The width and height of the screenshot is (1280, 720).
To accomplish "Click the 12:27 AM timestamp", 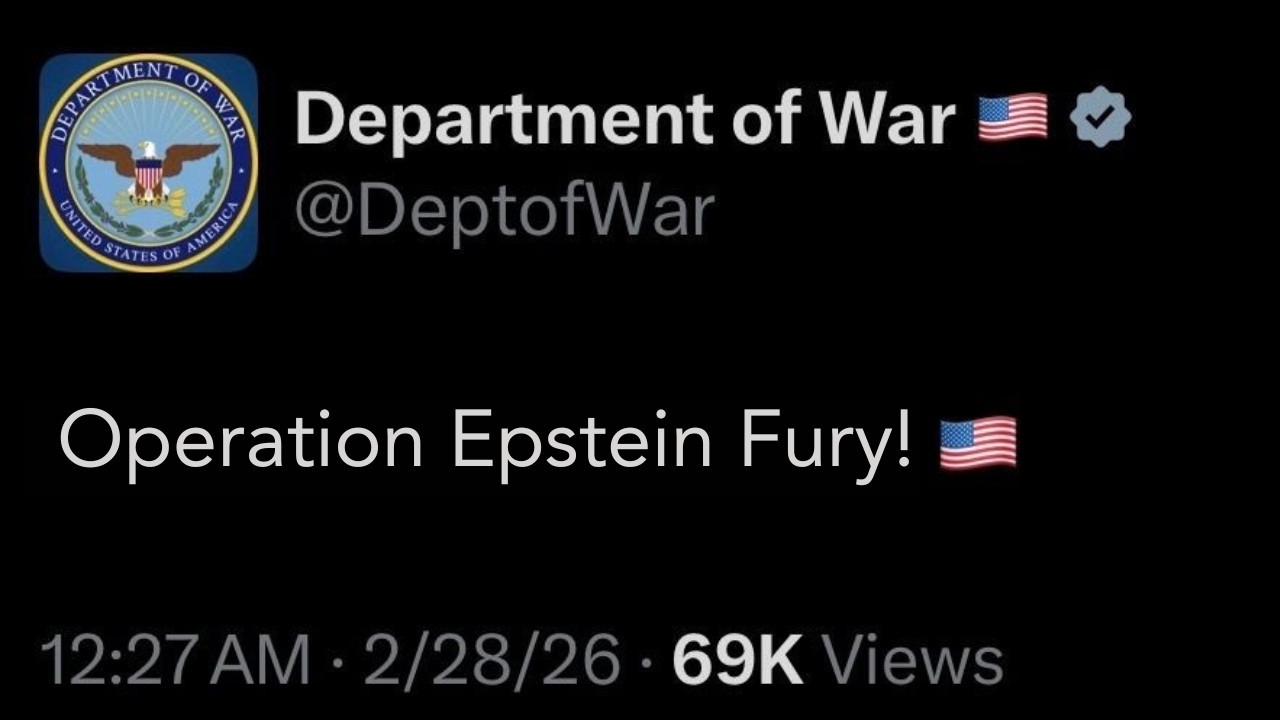I will (175, 661).
